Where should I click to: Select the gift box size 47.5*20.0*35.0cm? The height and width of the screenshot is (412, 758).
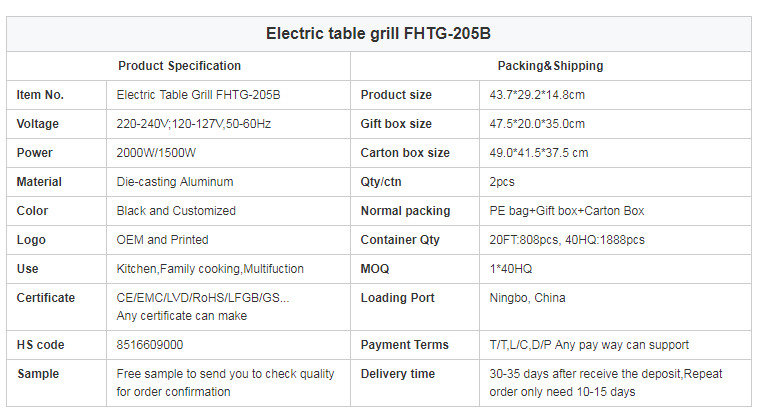click(x=537, y=124)
